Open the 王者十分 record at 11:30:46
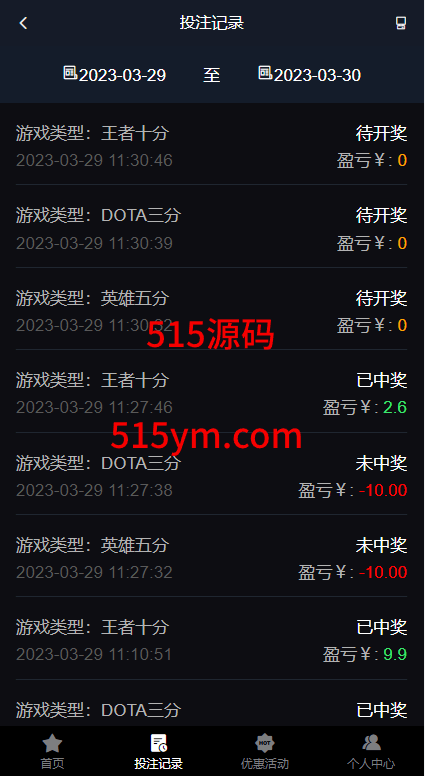Image resolution: width=425 pixels, height=776 pixels. click(x=211, y=145)
